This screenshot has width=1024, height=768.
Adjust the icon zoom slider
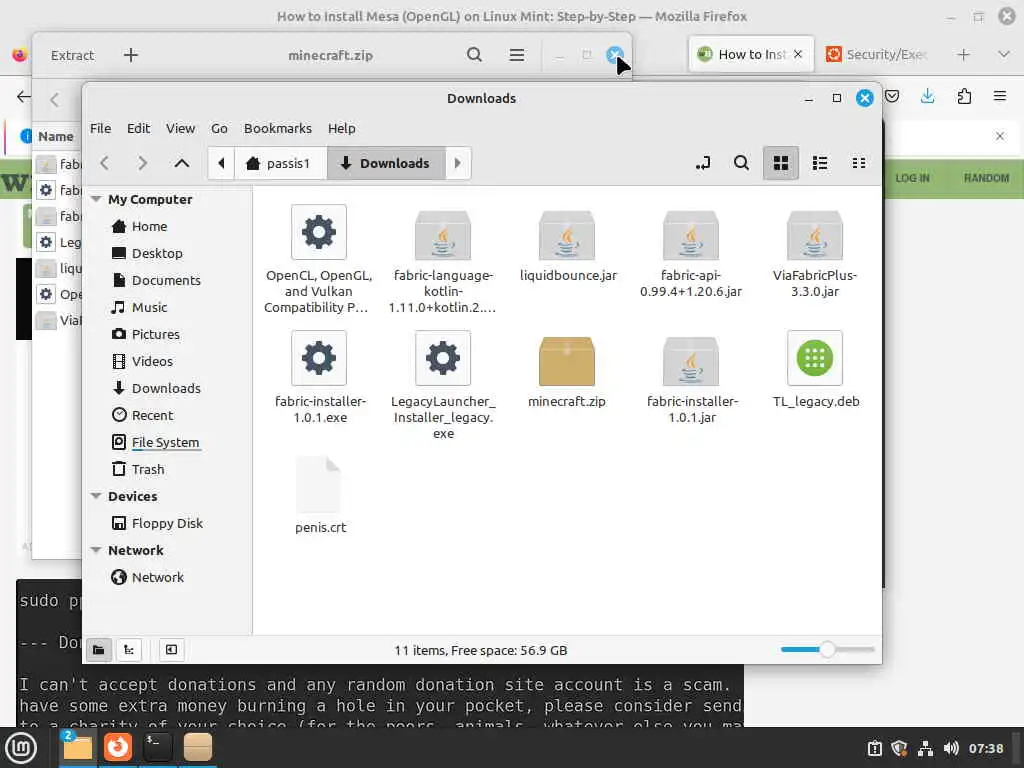827,650
